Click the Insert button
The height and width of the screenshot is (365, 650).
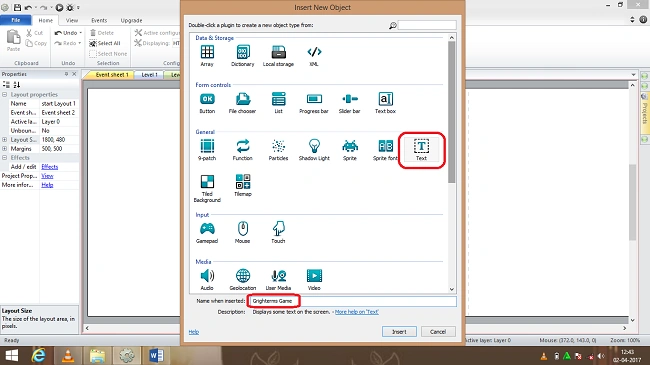(399, 331)
